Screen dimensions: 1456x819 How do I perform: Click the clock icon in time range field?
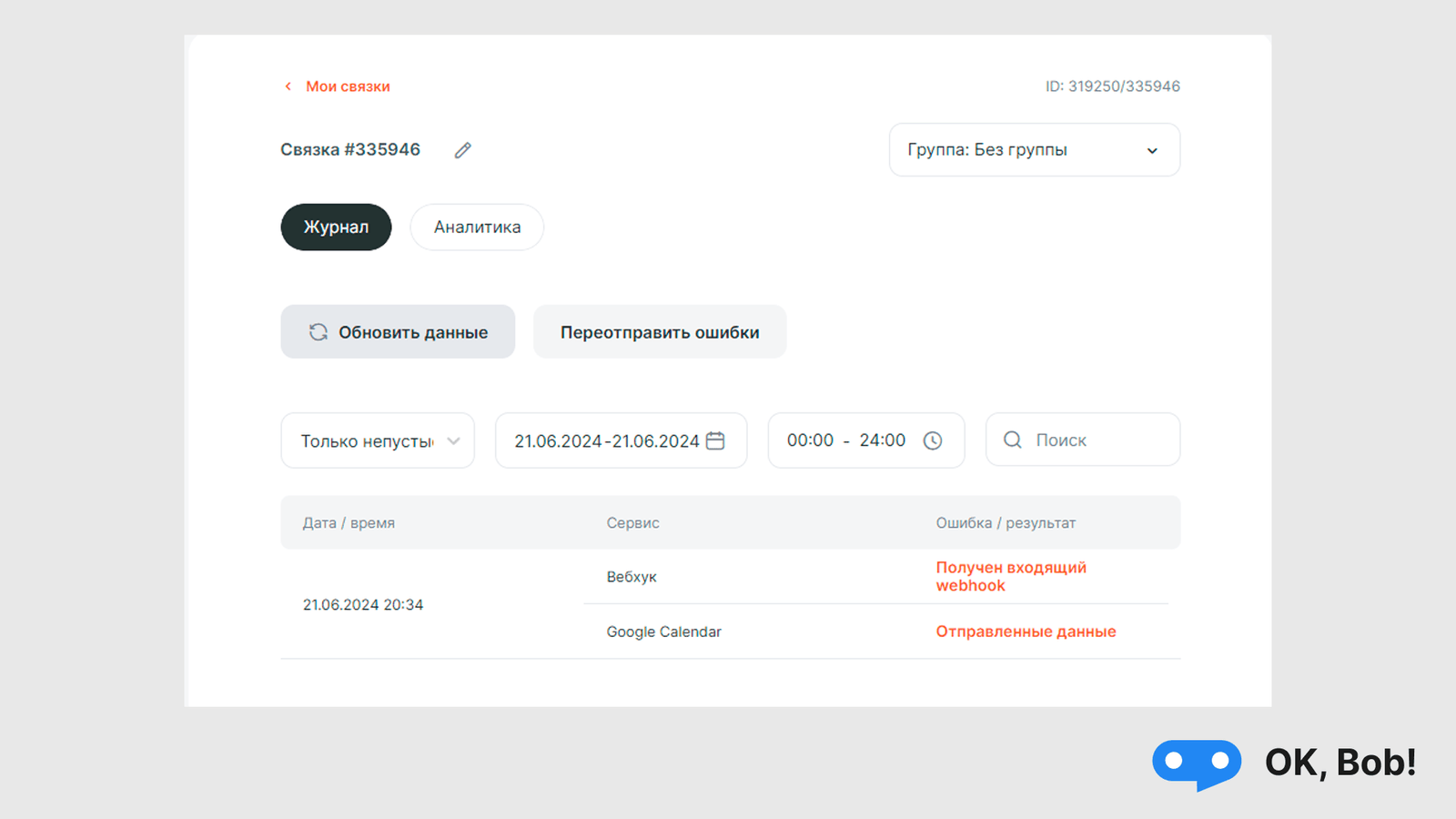coord(933,440)
